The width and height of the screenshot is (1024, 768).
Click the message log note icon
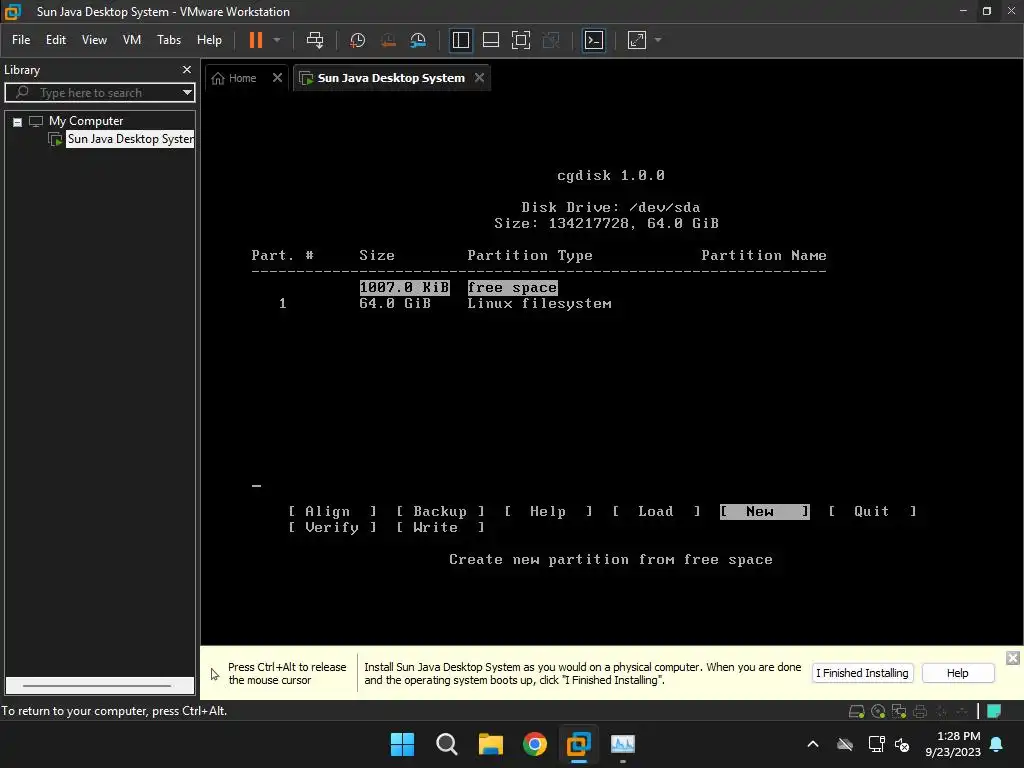(x=994, y=711)
